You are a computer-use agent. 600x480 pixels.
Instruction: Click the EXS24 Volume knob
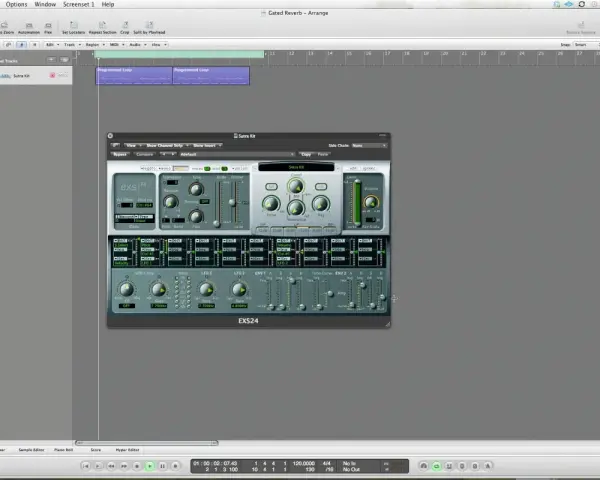coord(370,202)
